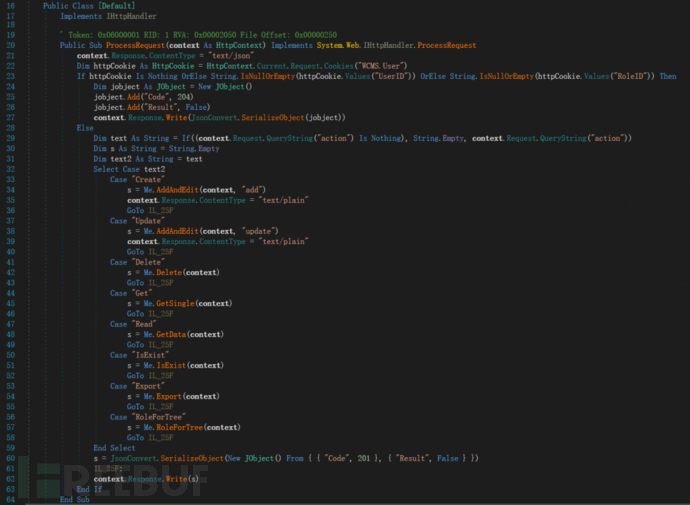
Task: Click line number 64 in the gutter
Action: click(x=11, y=500)
